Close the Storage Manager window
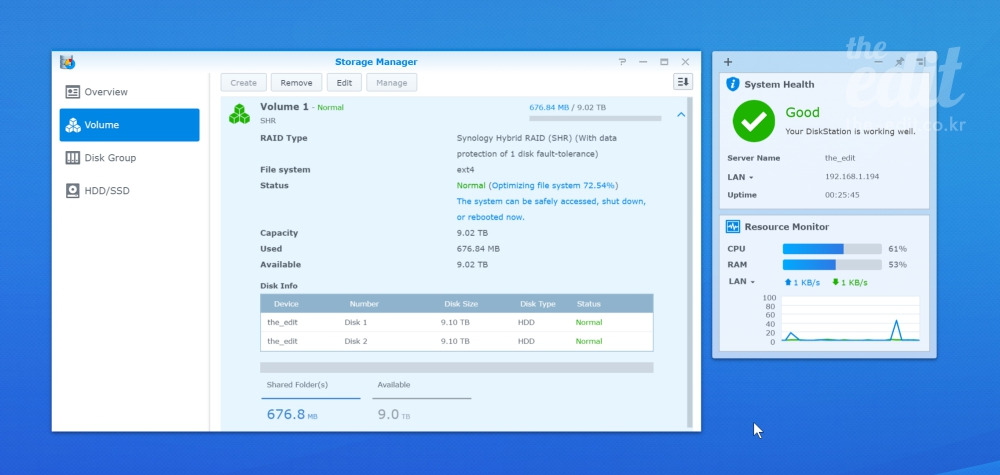 (x=685, y=62)
